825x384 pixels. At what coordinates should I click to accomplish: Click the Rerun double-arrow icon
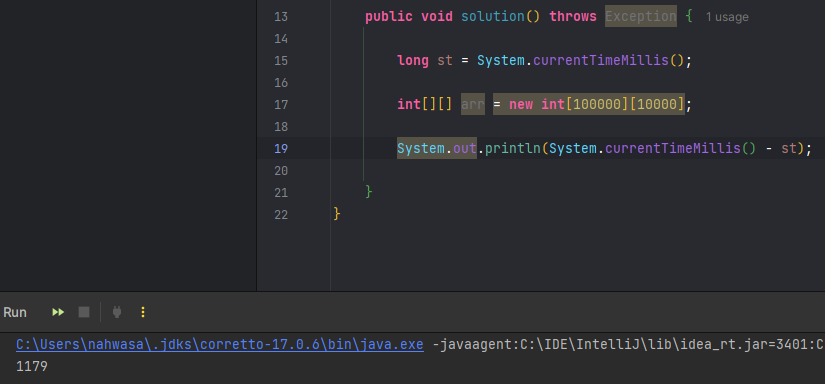[58, 312]
